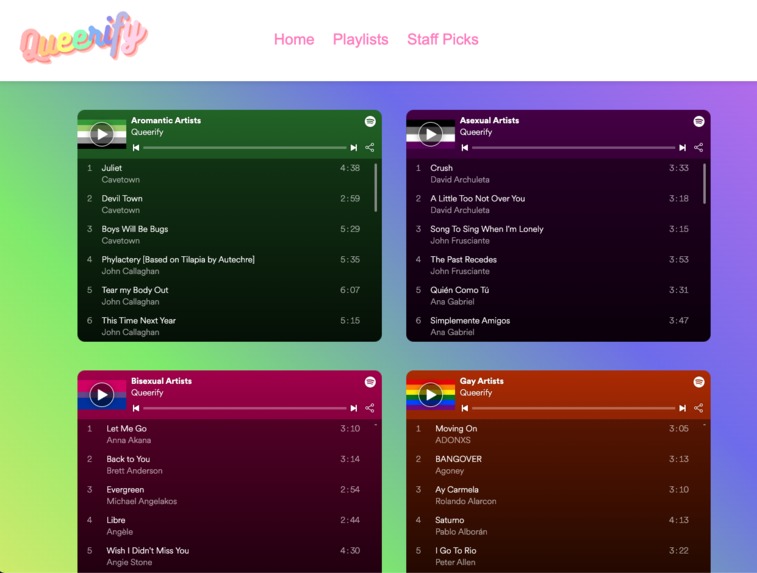Seek on Gay Artists progress bar
This screenshot has width=757, height=573.
point(574,408)
